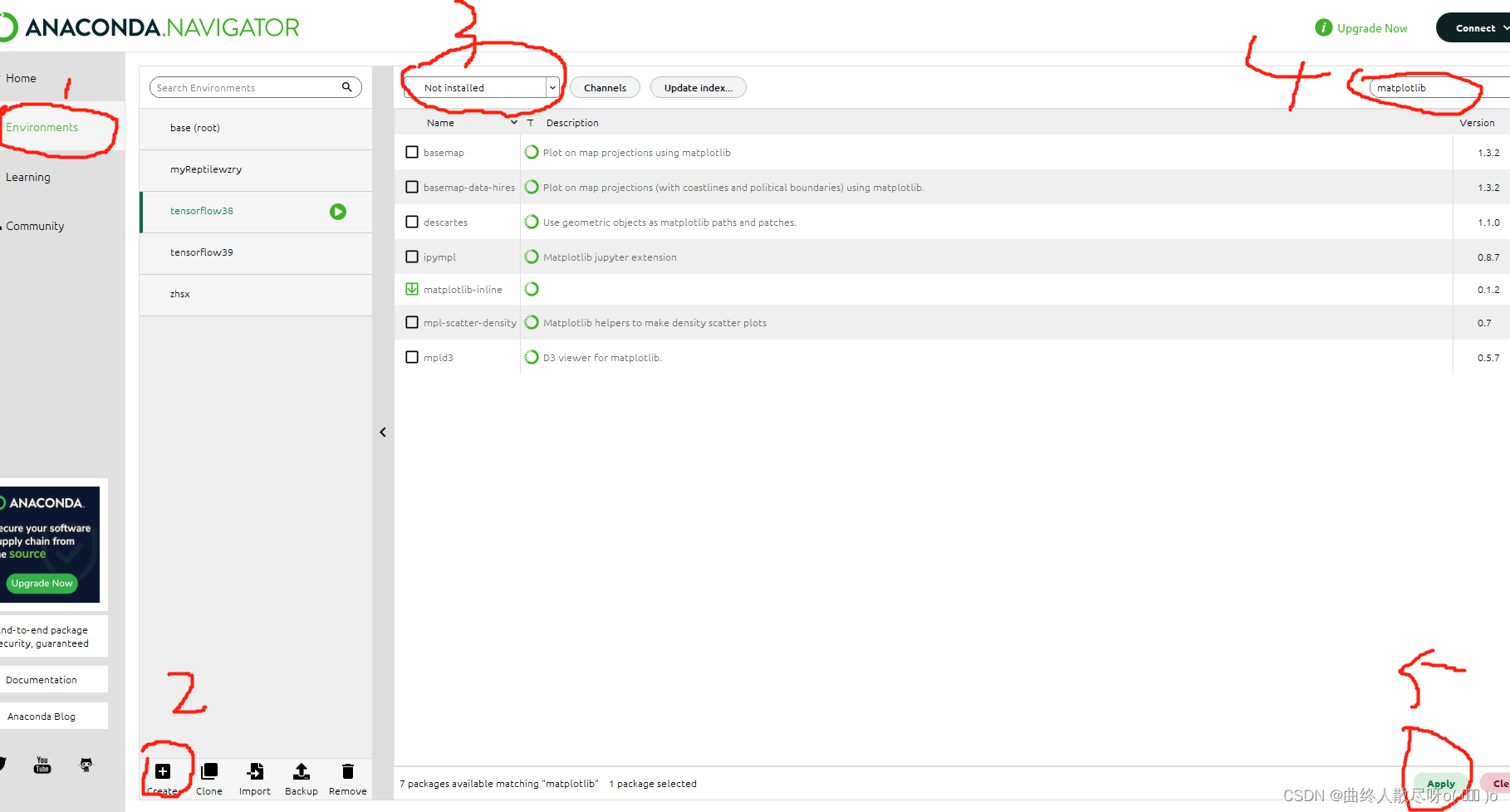Open the Not installed filter dropdown
Image resolution: width=1510 pixels, height=812 pixels.
pos(482,87)
